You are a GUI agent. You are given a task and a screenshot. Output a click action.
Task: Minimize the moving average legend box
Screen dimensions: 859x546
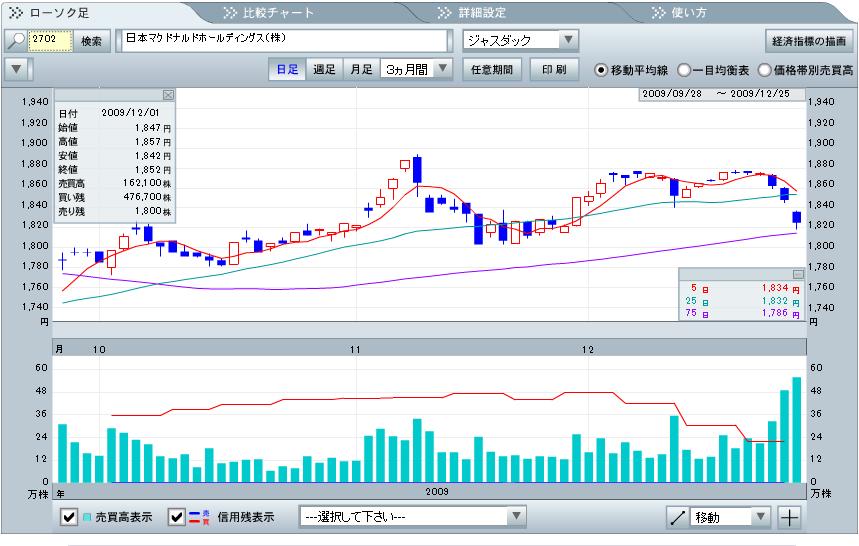coord(798,274)
